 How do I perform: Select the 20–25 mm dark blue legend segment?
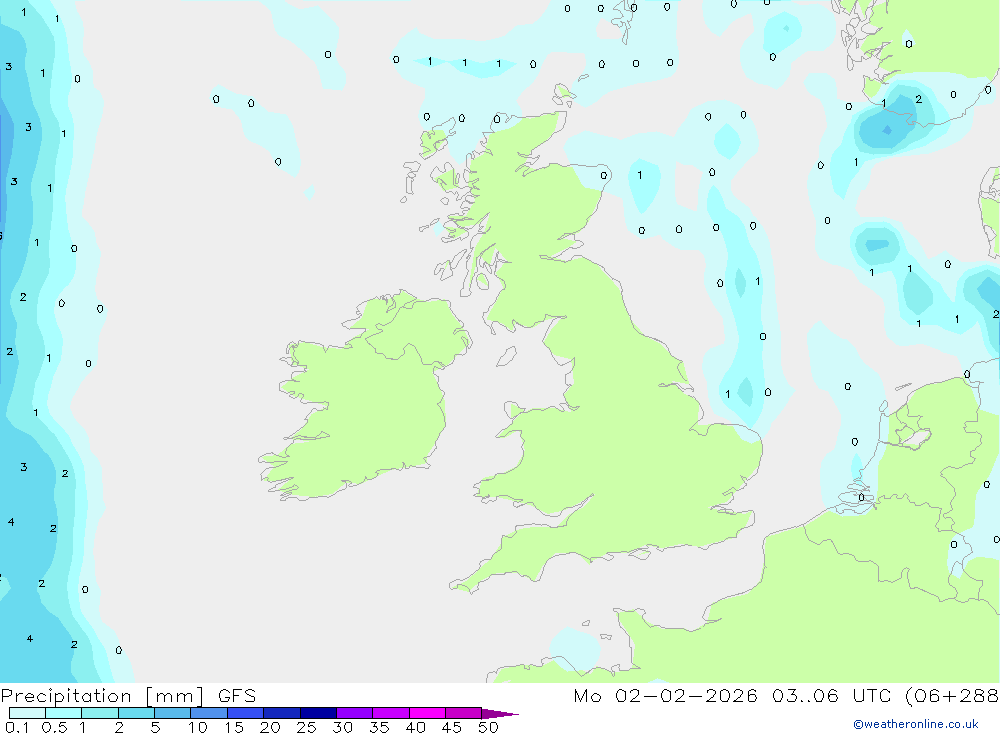point(282,713)
